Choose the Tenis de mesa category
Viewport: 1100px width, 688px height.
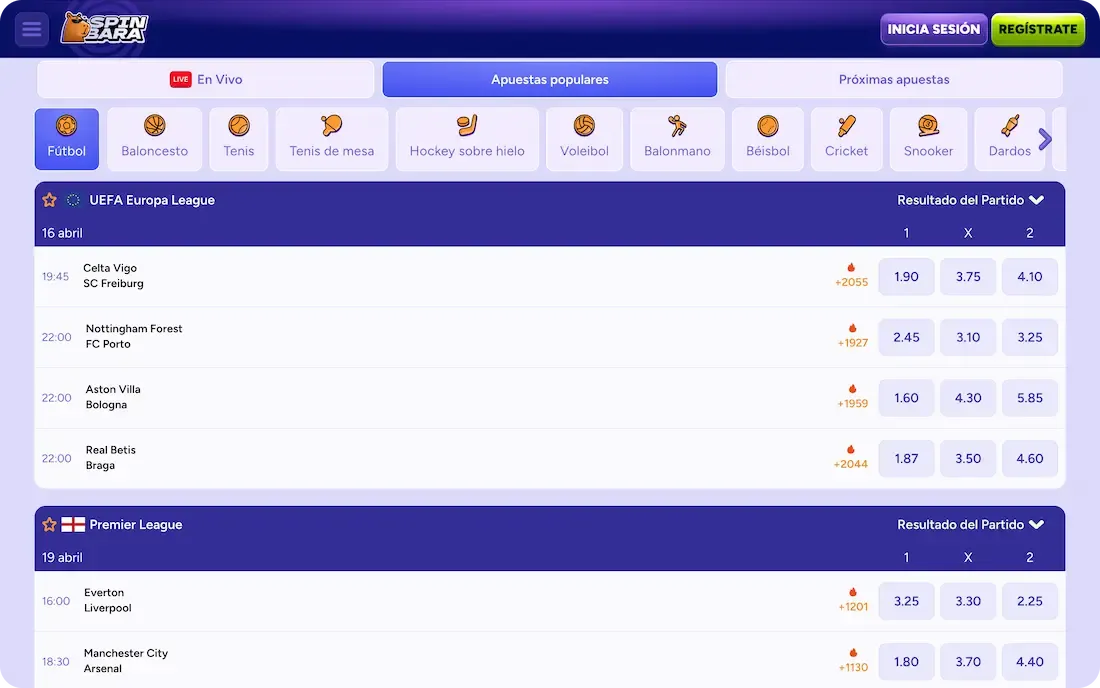click(331, 139)
